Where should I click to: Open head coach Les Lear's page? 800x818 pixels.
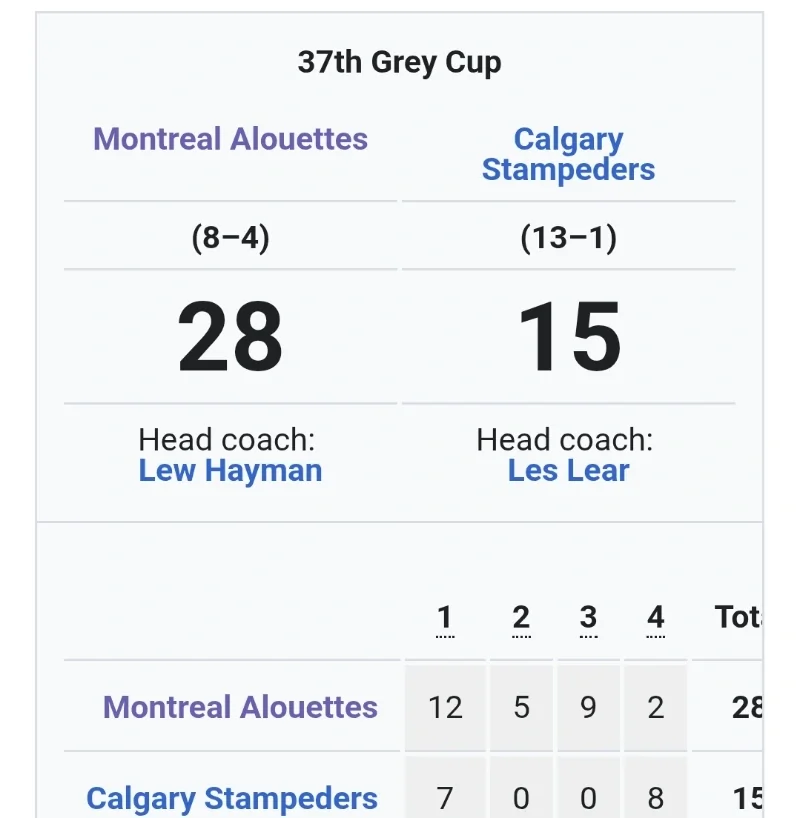[568, 471]
